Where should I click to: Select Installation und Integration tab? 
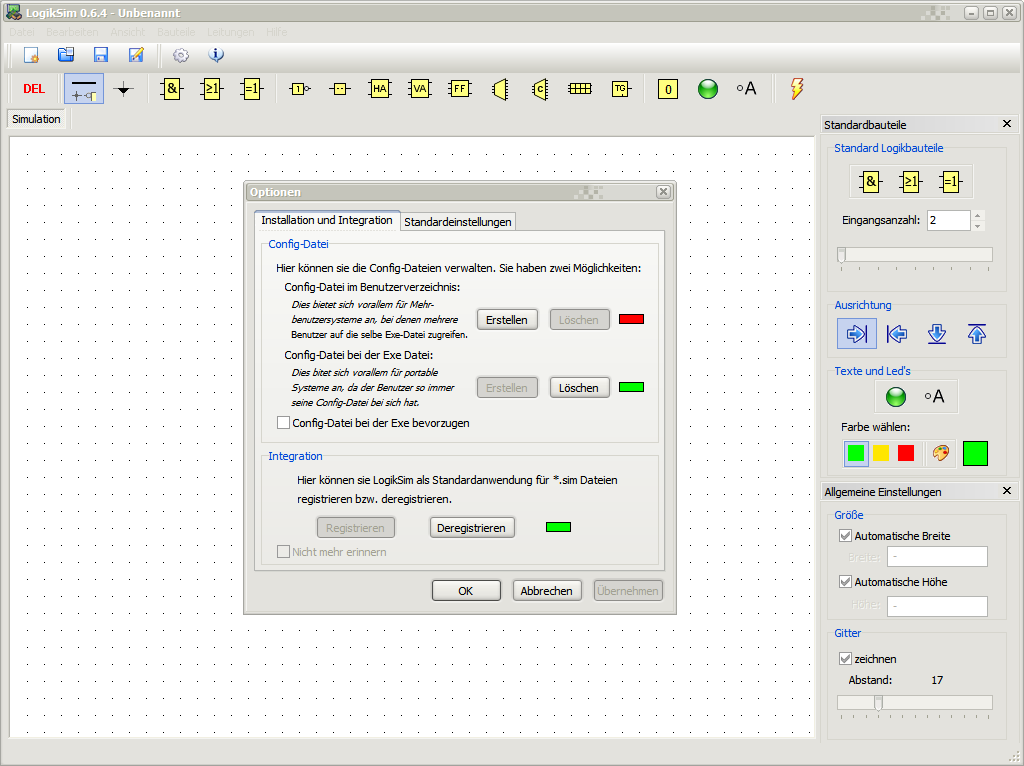coord(327,220)
